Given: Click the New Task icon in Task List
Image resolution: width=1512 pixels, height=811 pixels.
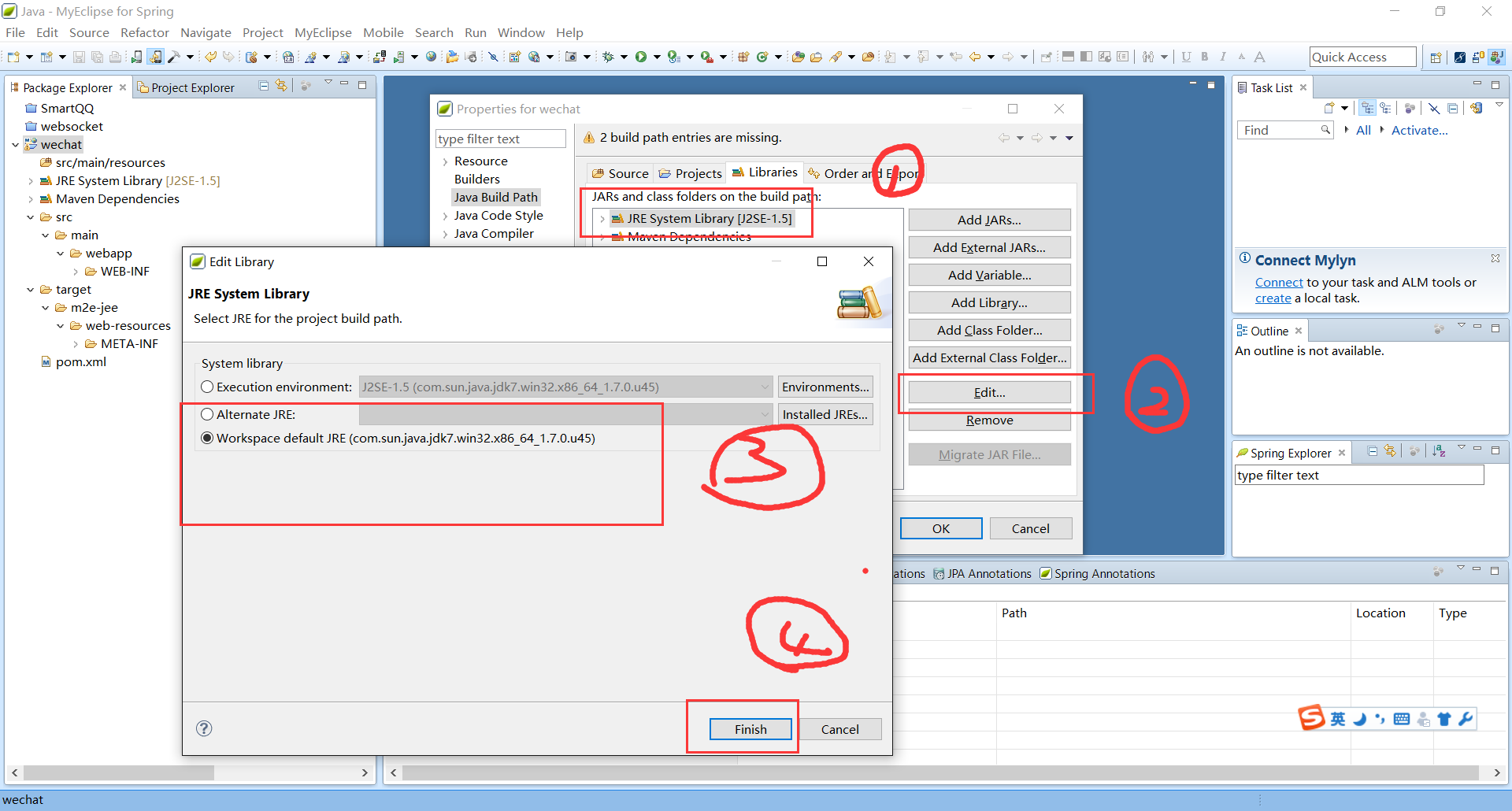Looking at the screenshot, I should [1329, 109].
